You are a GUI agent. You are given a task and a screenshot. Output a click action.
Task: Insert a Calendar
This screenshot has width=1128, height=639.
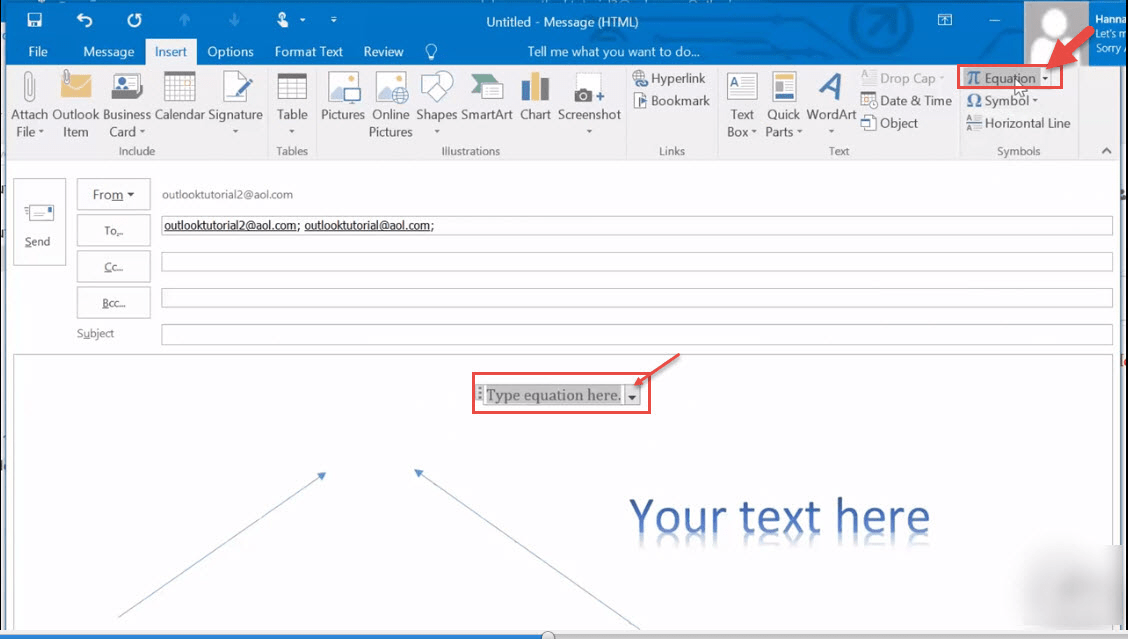tap(179, 97)
